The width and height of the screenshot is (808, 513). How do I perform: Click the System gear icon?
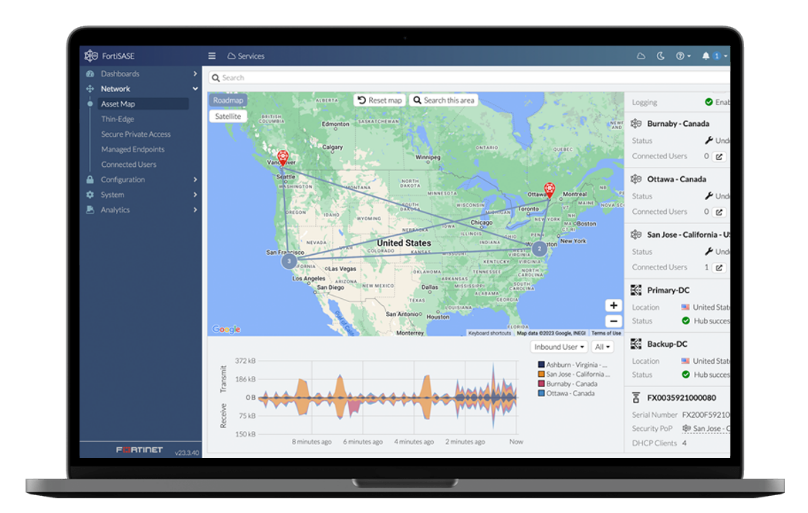[x=90, y=195]
